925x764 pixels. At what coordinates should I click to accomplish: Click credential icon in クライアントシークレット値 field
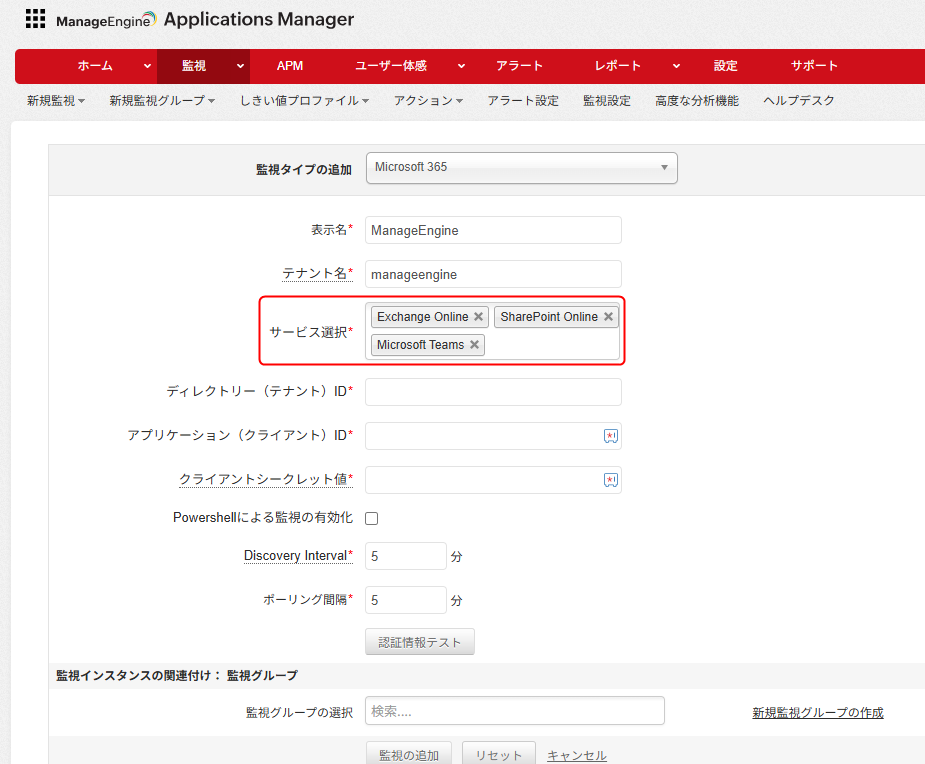[x=610, y=480]
